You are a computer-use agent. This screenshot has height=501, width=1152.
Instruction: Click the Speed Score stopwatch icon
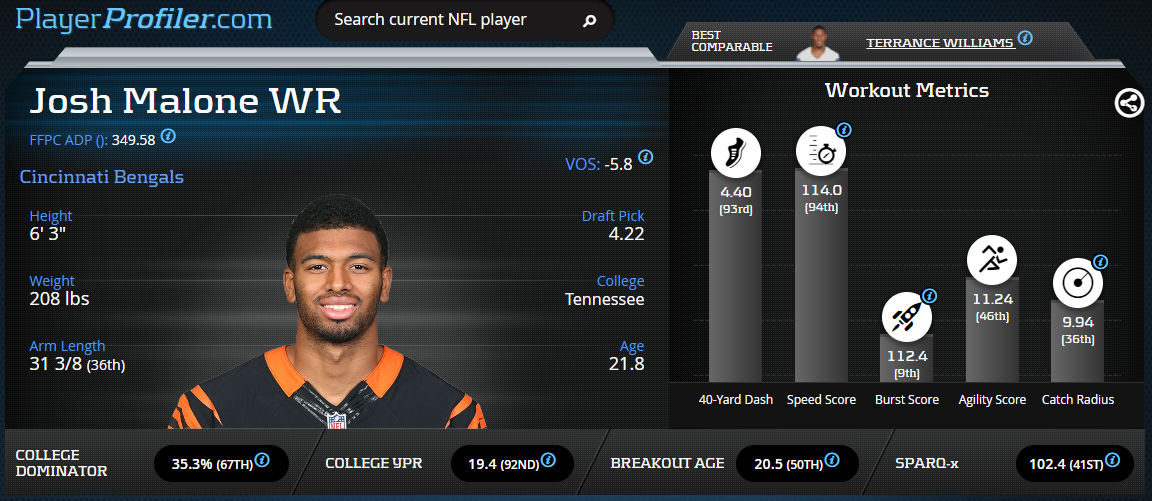821,153
